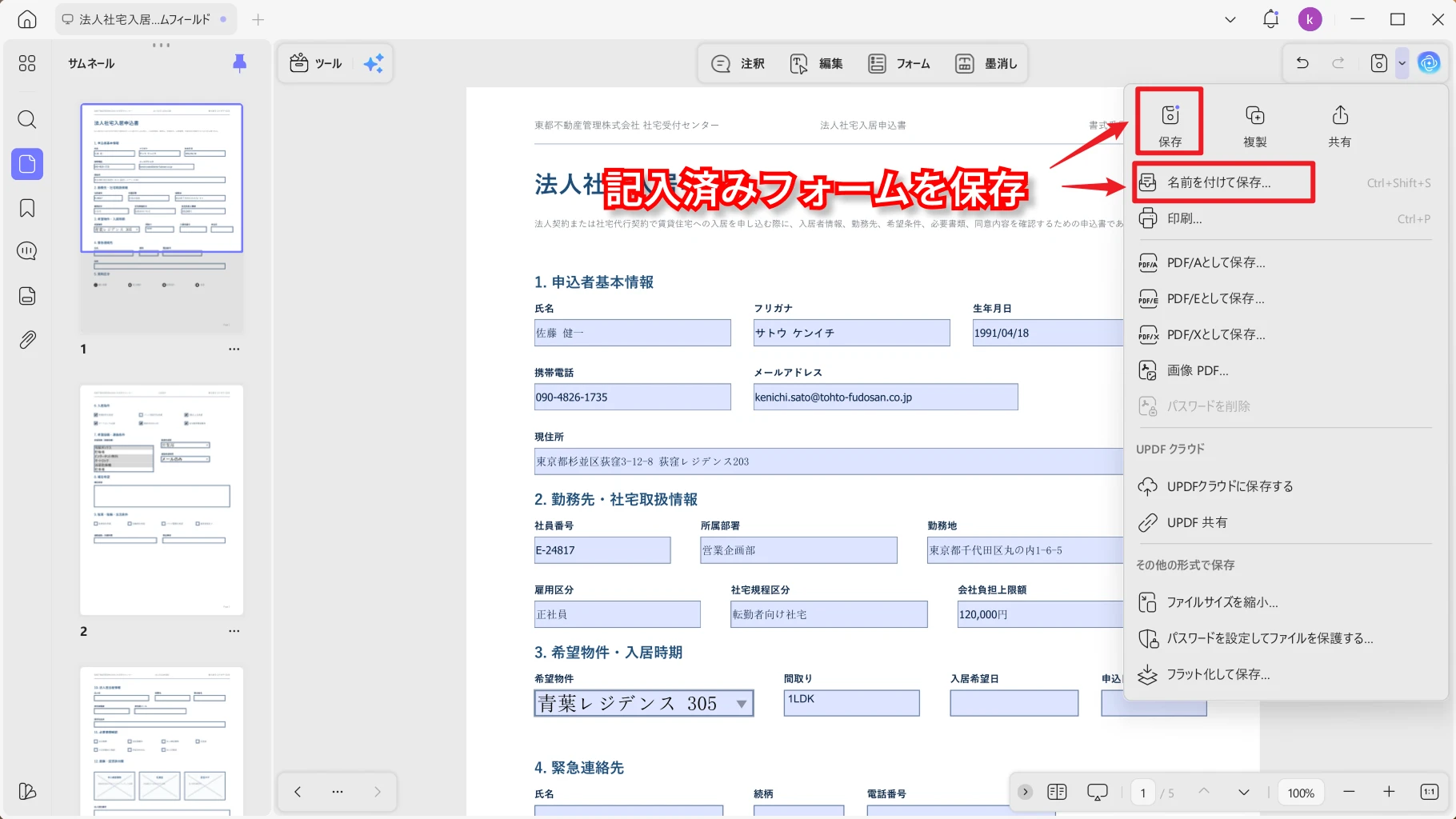Click 共有 share option
The height and width of the screenshot is (819, 1456).
1339,125
